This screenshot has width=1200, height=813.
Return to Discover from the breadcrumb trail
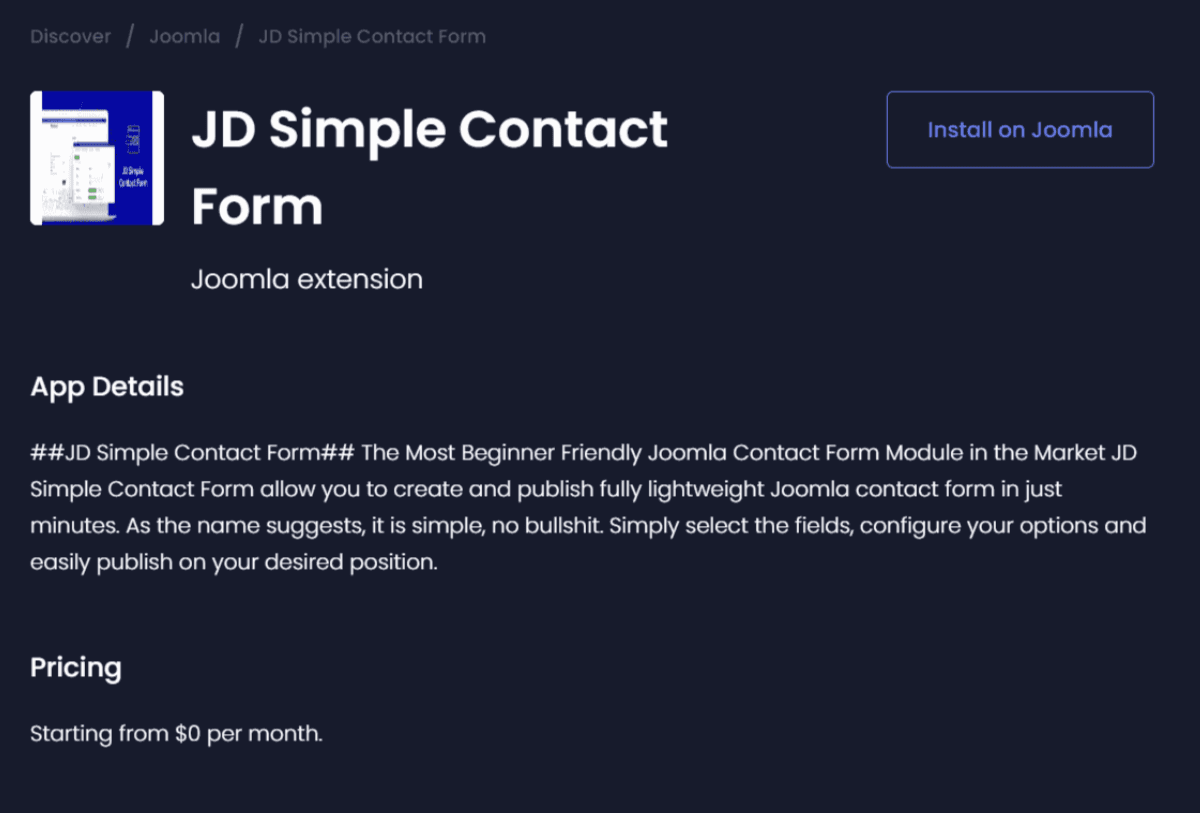coord(70,36)
